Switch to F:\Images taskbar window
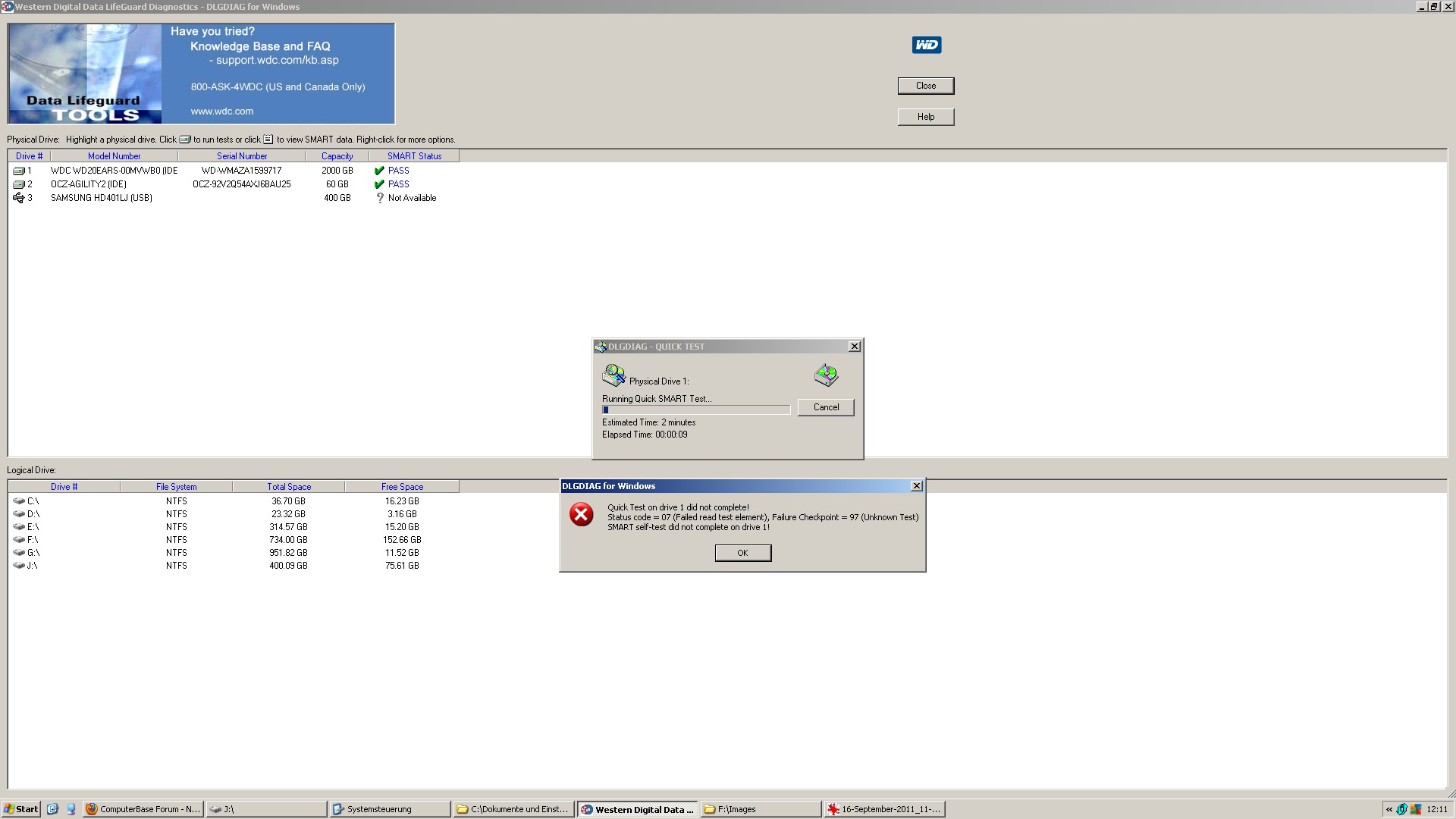The height and width of the screenshot is (819, 1456). (x=761, y=809)
